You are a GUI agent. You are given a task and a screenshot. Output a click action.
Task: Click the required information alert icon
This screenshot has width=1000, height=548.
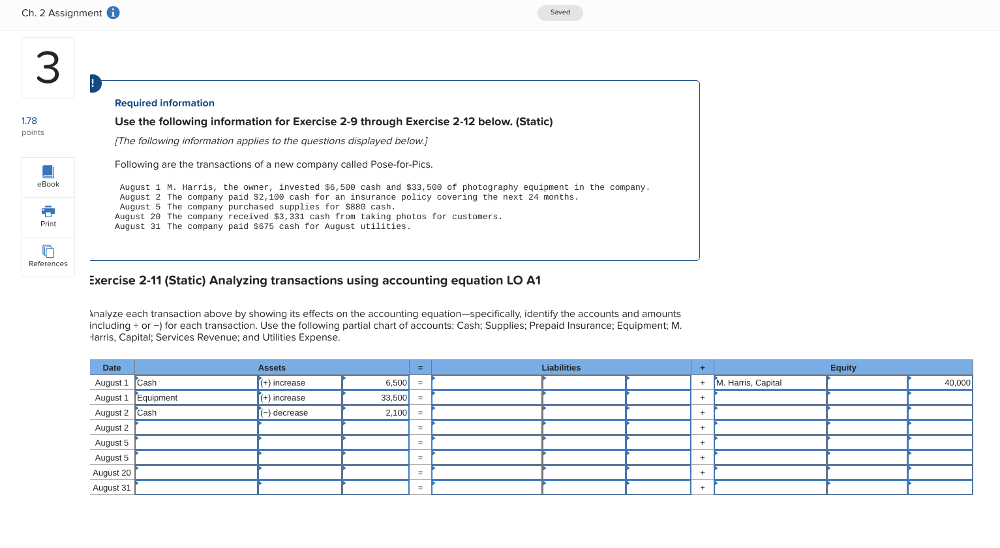94,83
